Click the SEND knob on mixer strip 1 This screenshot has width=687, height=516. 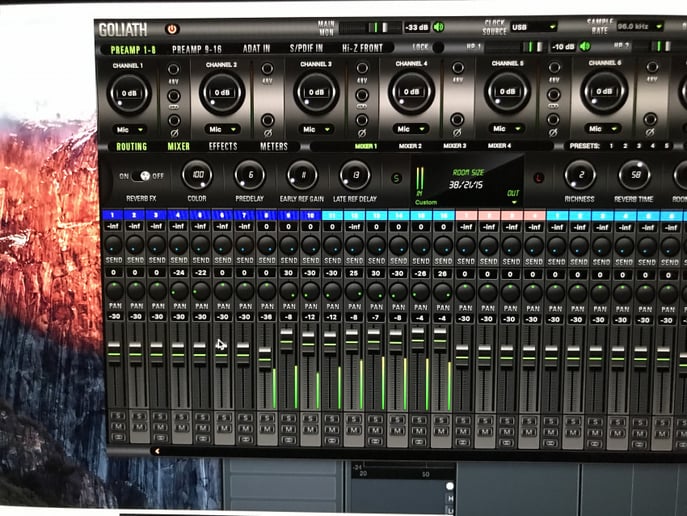tap(113, 244)
